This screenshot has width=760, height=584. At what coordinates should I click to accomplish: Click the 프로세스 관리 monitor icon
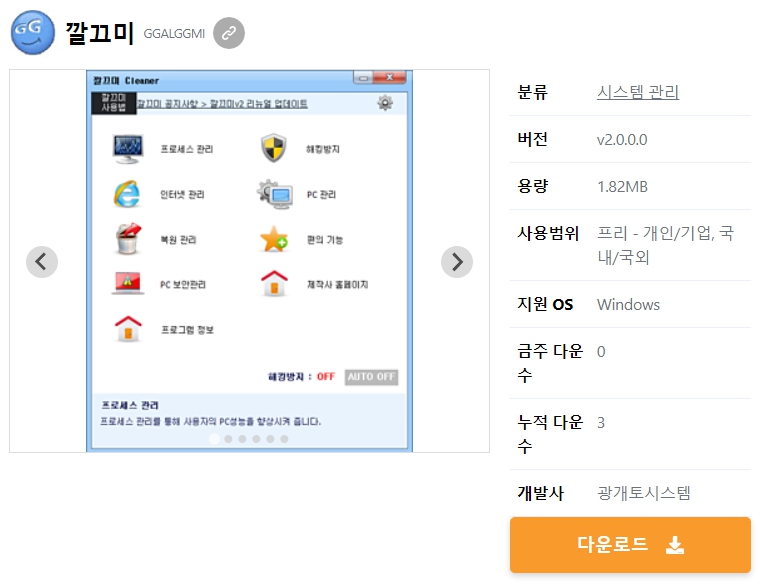[127, 149]
